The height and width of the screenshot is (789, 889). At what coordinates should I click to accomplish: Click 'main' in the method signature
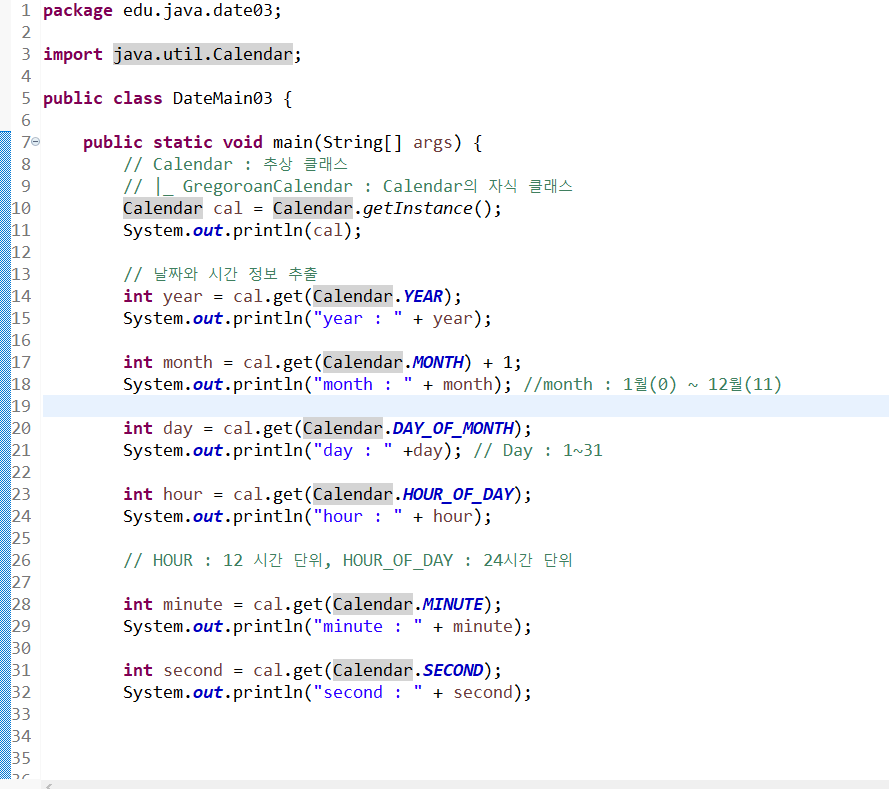pyautogui.click(x=293, y=142)
